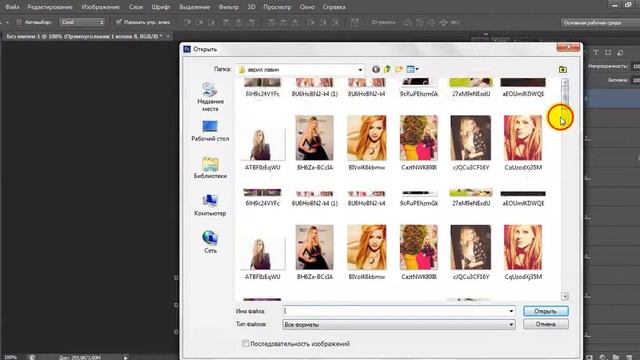Screen dimensions: 640x360
Task: Click the Отмена button
Action: pos(546,324)
